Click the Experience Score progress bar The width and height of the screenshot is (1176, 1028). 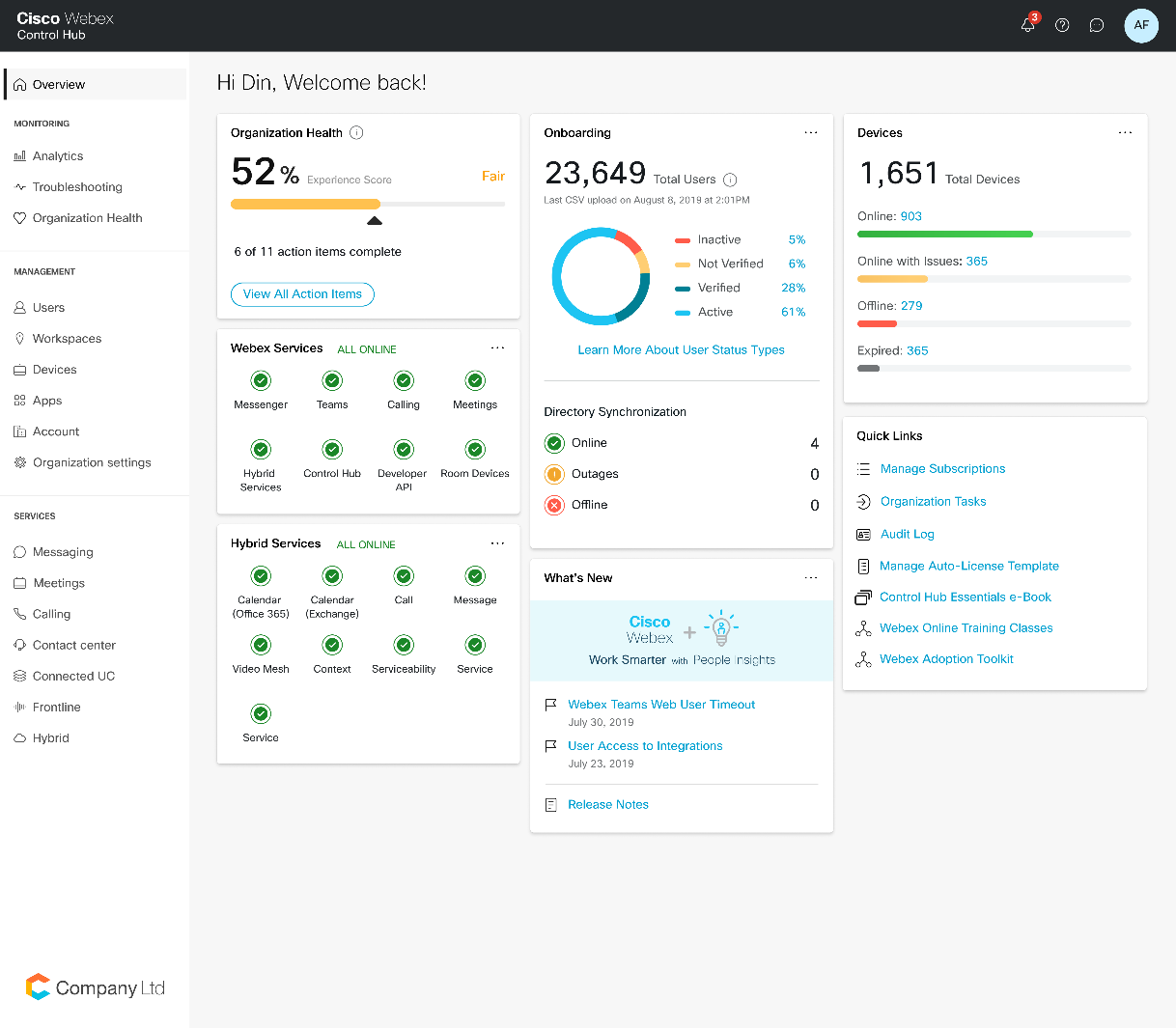(x=368, y=204)
